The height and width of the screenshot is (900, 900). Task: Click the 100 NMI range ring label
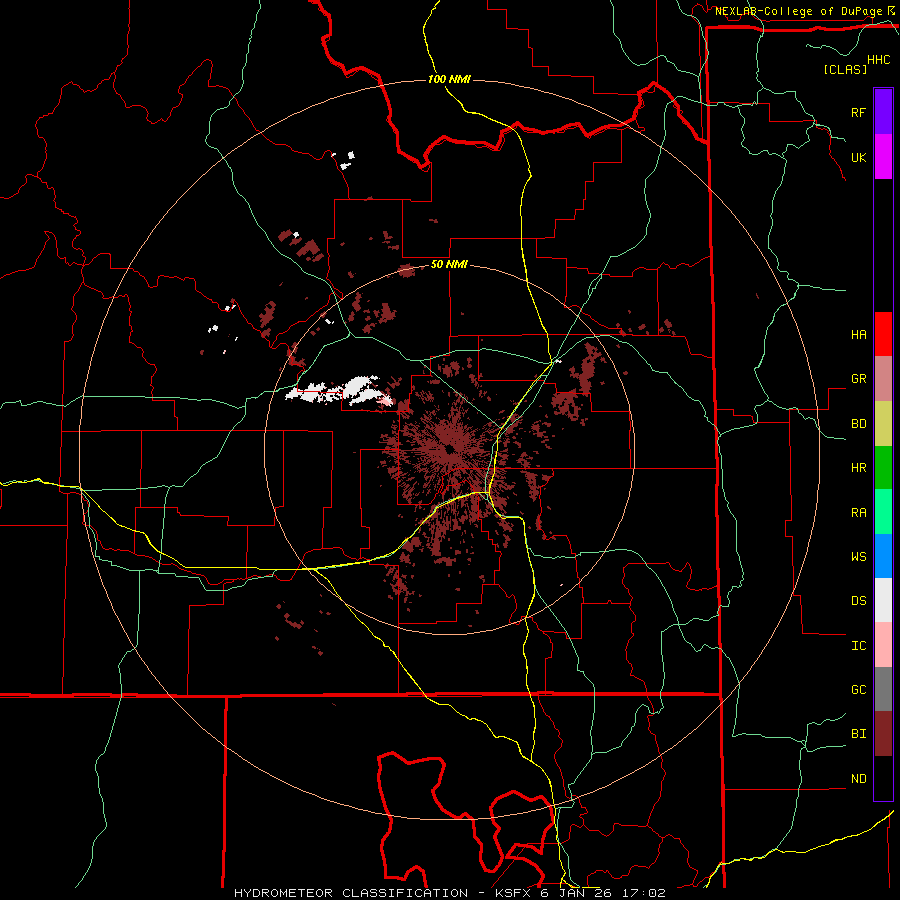449,79
